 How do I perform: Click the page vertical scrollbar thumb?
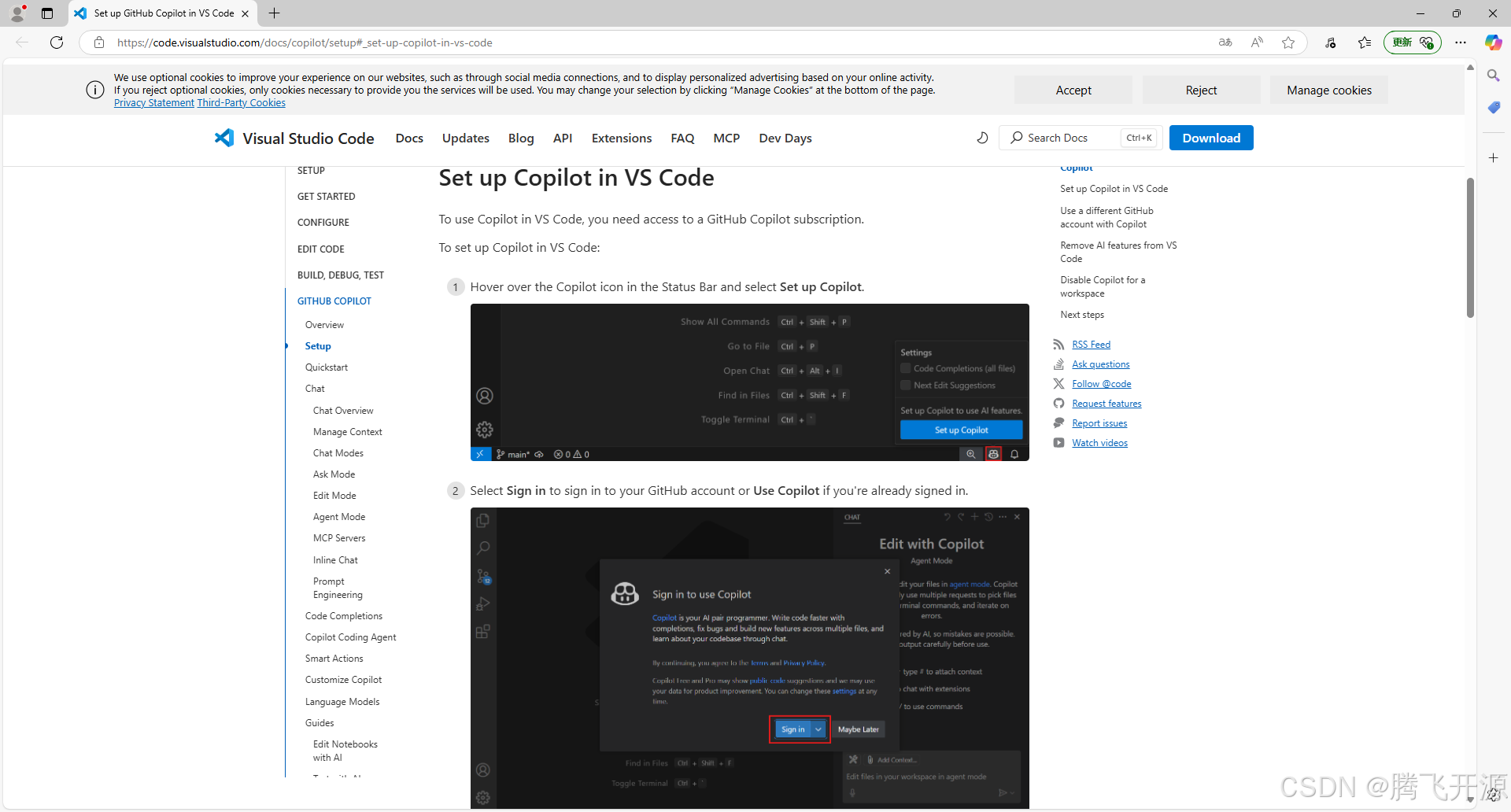coord(1470,248)
